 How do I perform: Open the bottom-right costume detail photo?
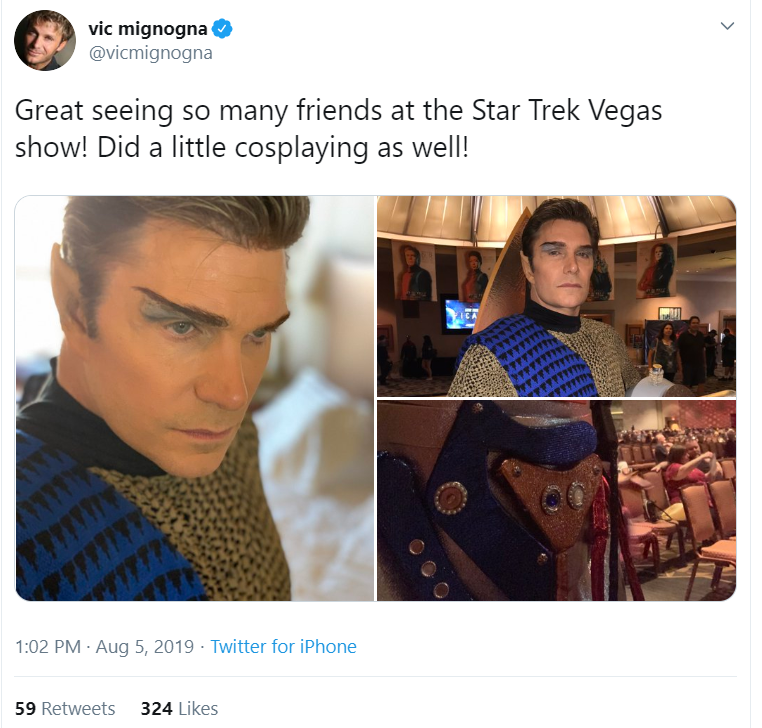tap(556, 501)
